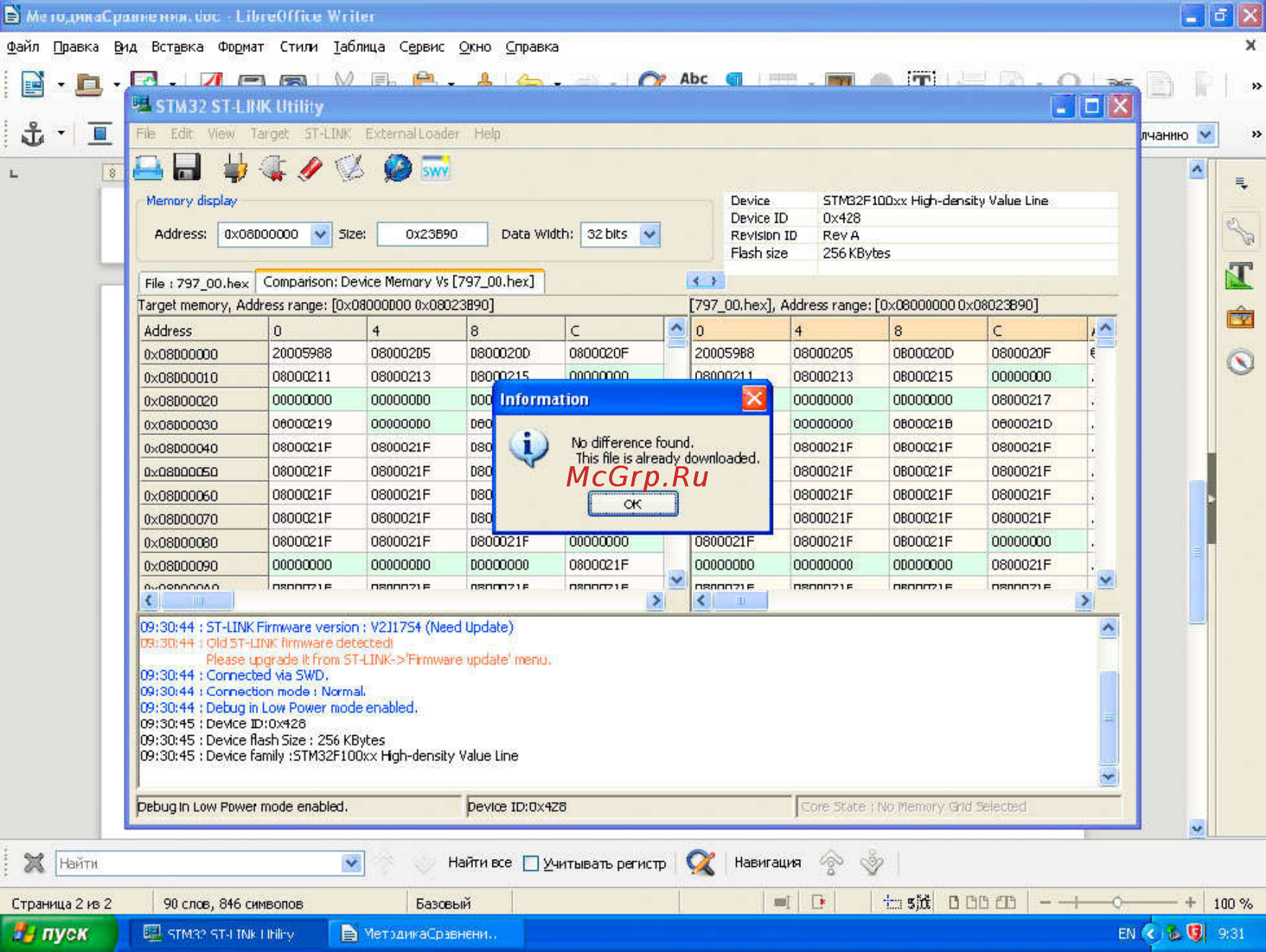Open the Найти search history dropdown
Screen dimensions: 1266x952
(x=351, y=863)
